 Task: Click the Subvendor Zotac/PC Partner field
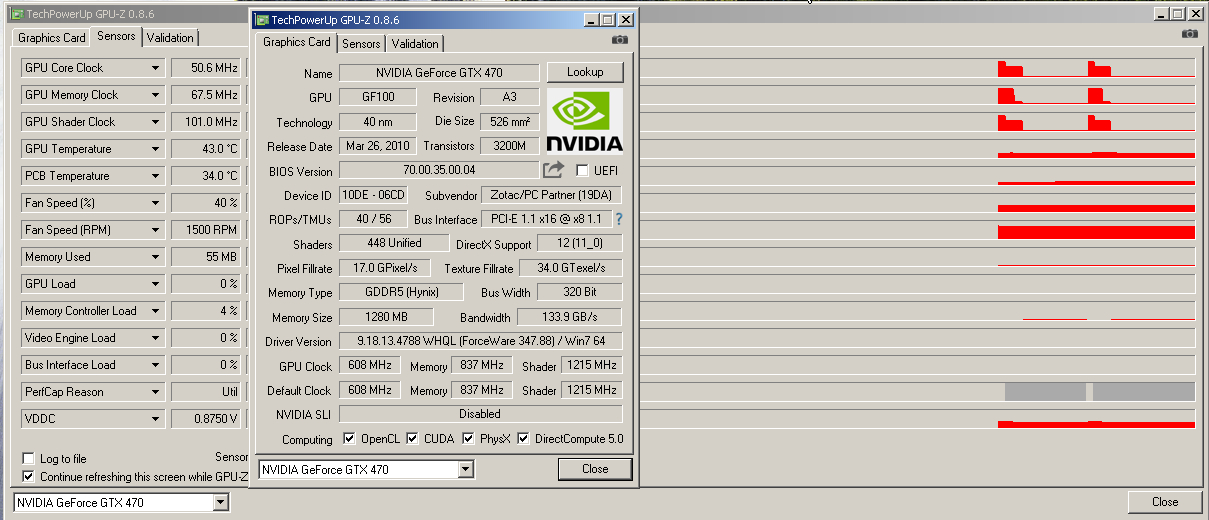552,195
